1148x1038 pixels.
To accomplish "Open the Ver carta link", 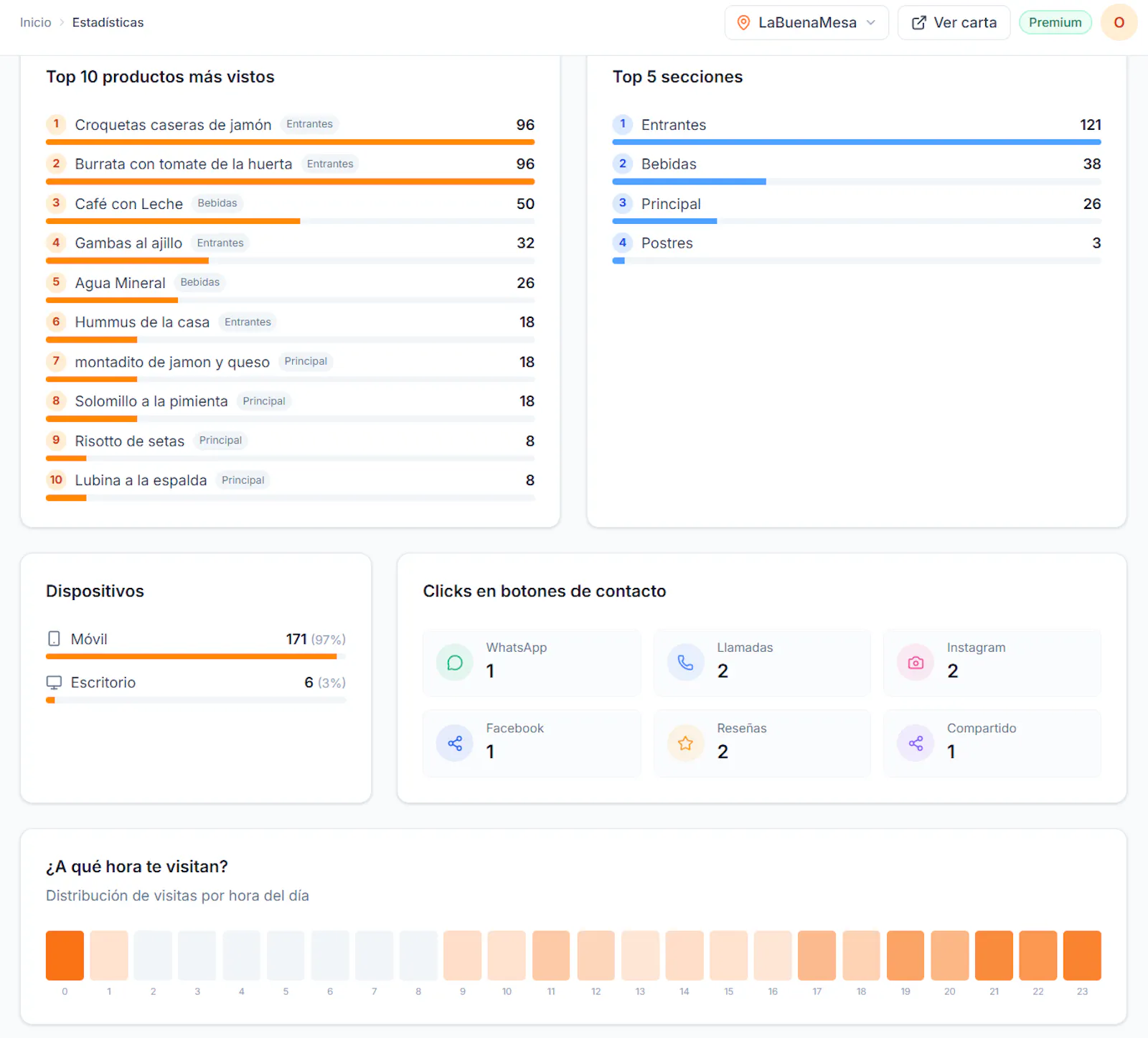I will click(954, 22).
